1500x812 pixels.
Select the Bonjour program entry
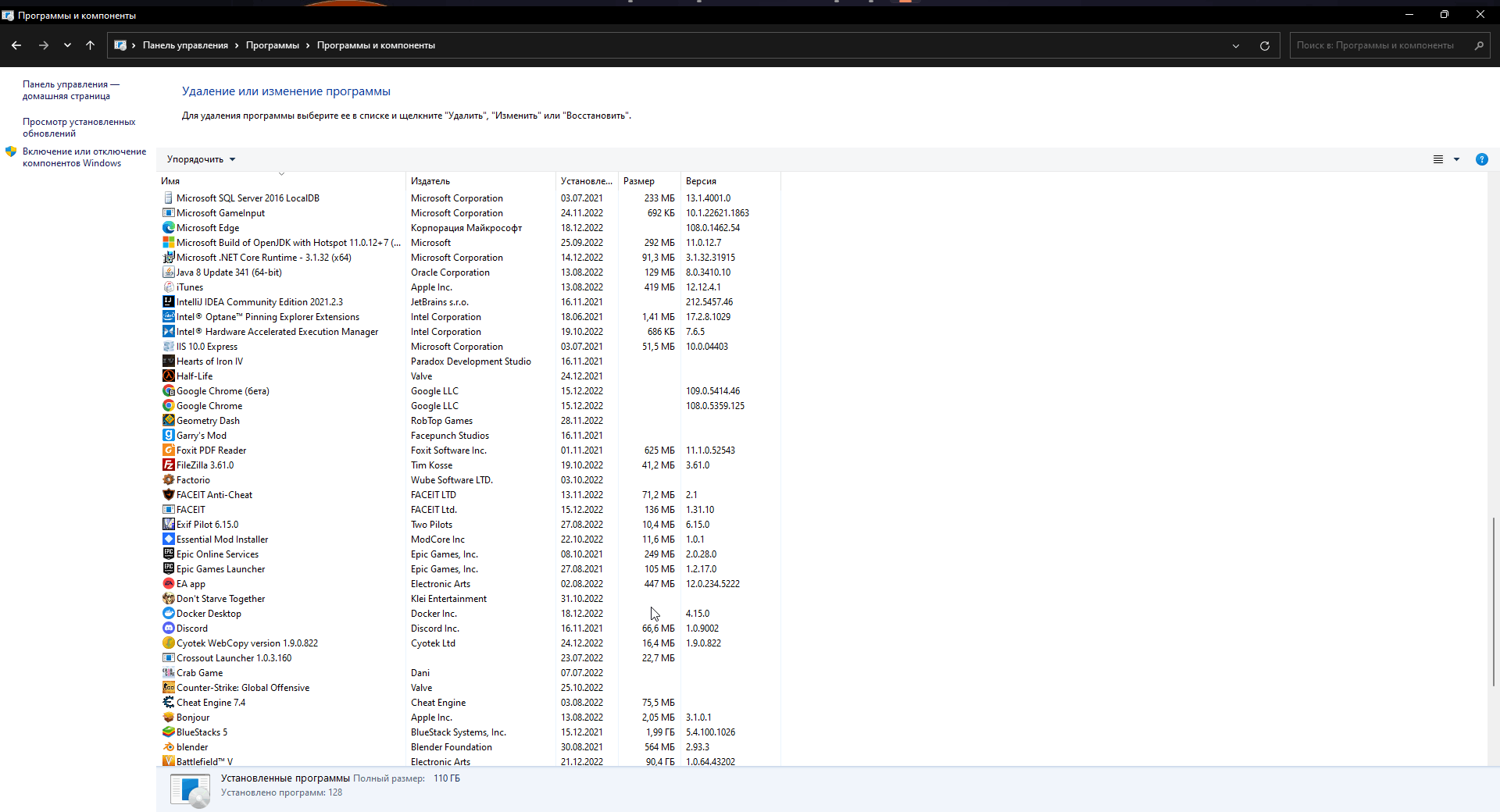(x=469, y=718)
